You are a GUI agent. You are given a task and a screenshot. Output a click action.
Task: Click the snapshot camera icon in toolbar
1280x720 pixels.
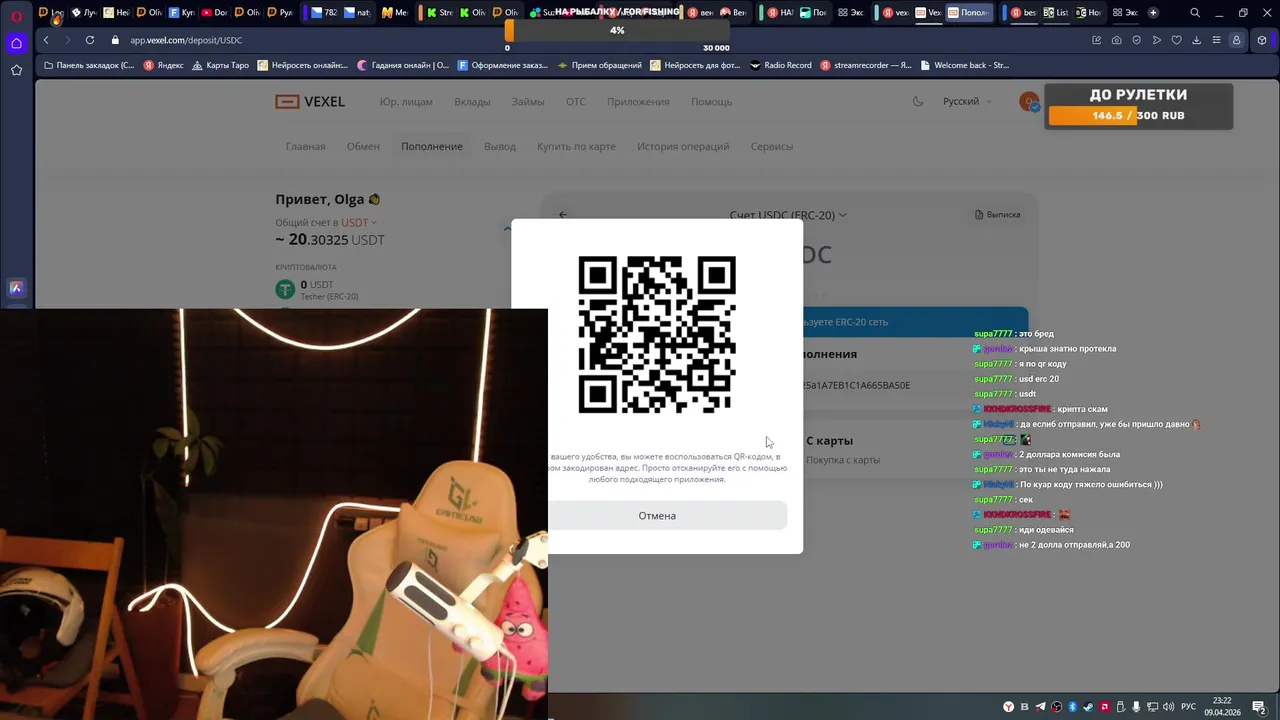pyautogui.click(x=1116, y=40)
